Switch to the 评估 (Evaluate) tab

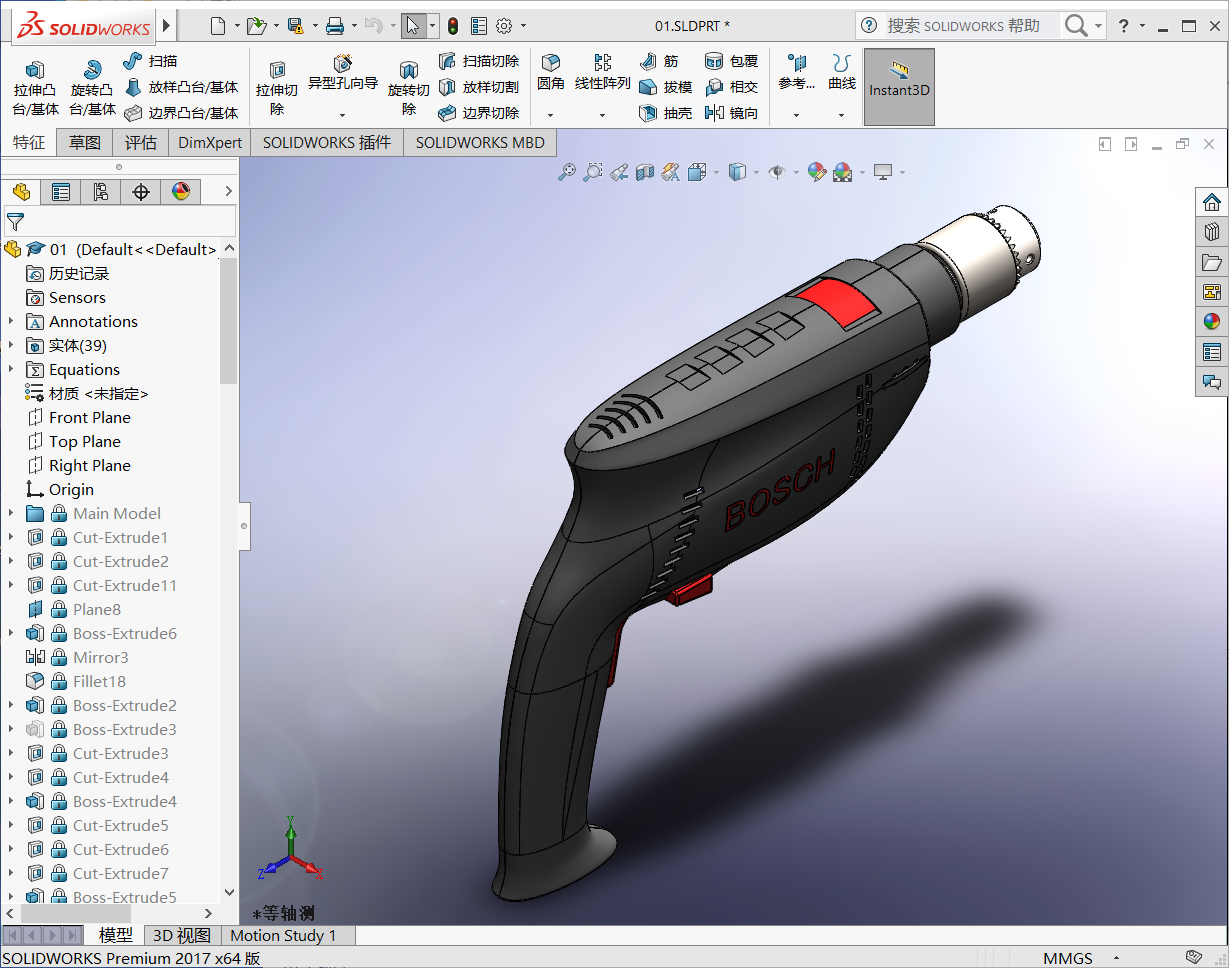(x=141, y=142)
